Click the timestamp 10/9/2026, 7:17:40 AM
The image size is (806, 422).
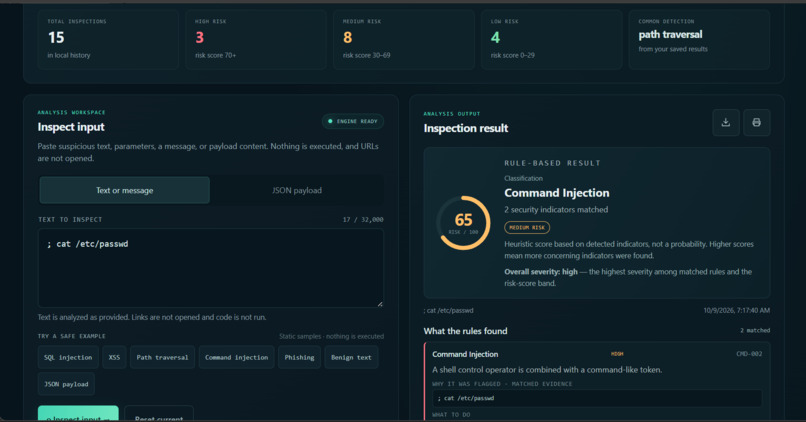pyautogui.click(x=737, y=310)
